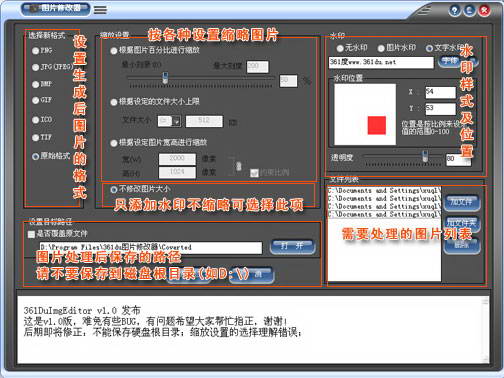
Task: Select no watermark radio option
Action: [340, 48]
